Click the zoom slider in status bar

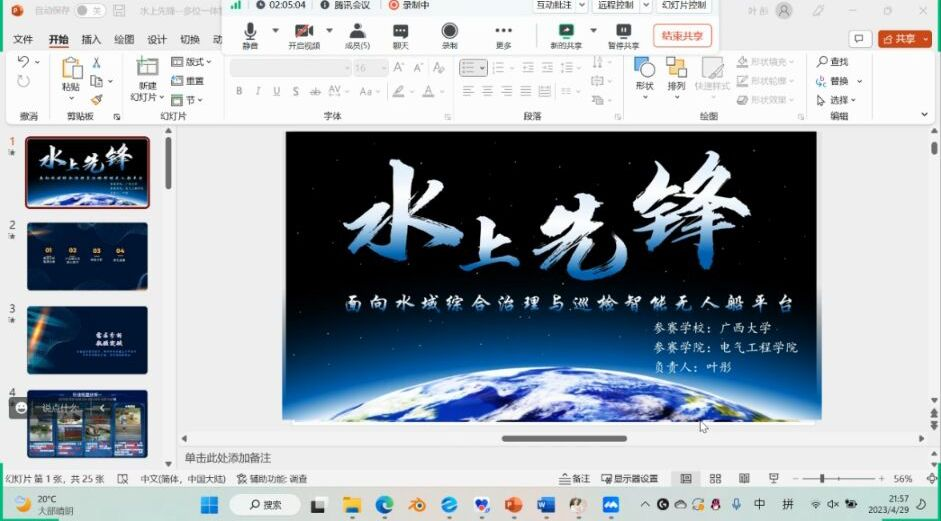click(821, 479)
